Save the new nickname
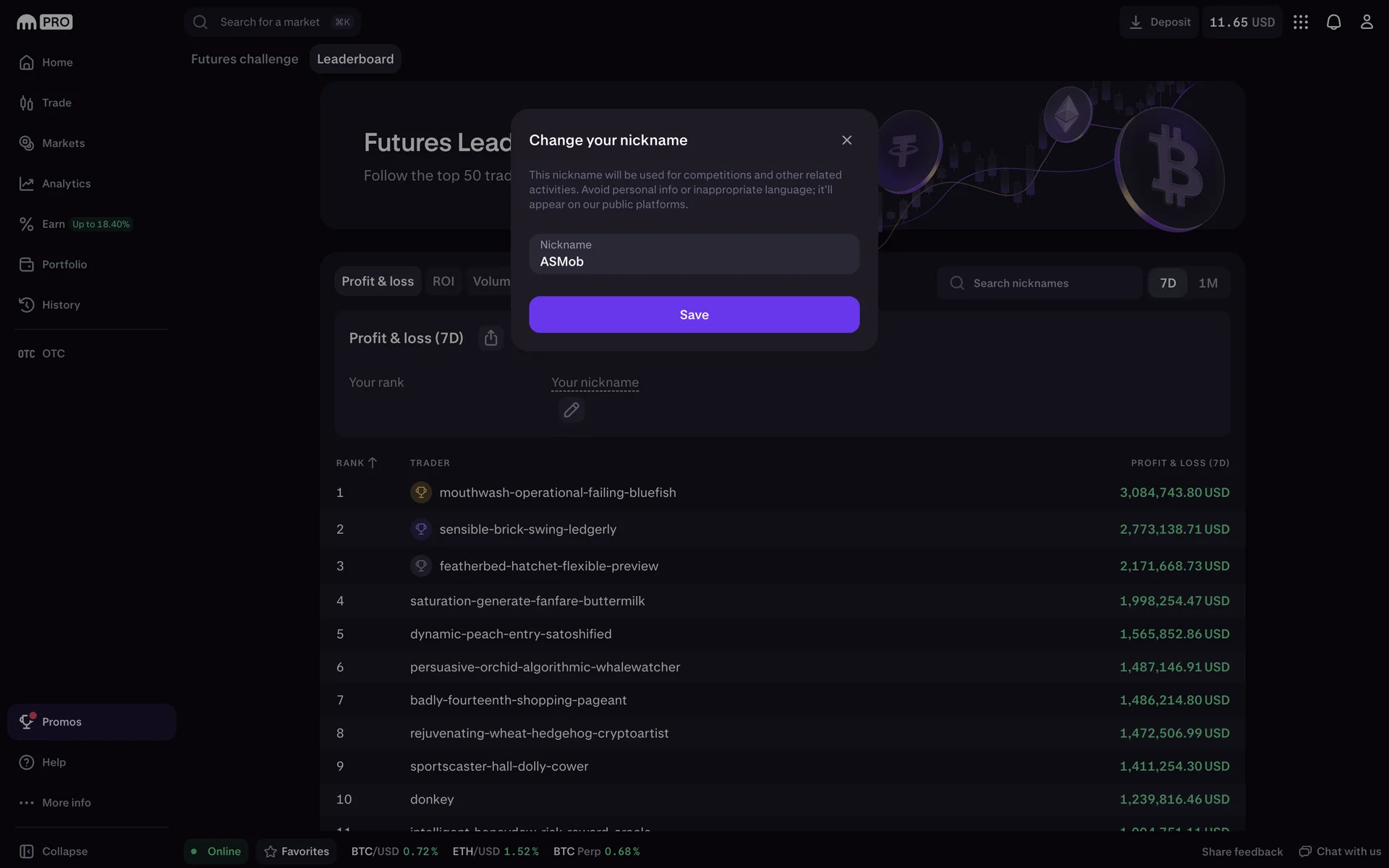 coord(694,315)
